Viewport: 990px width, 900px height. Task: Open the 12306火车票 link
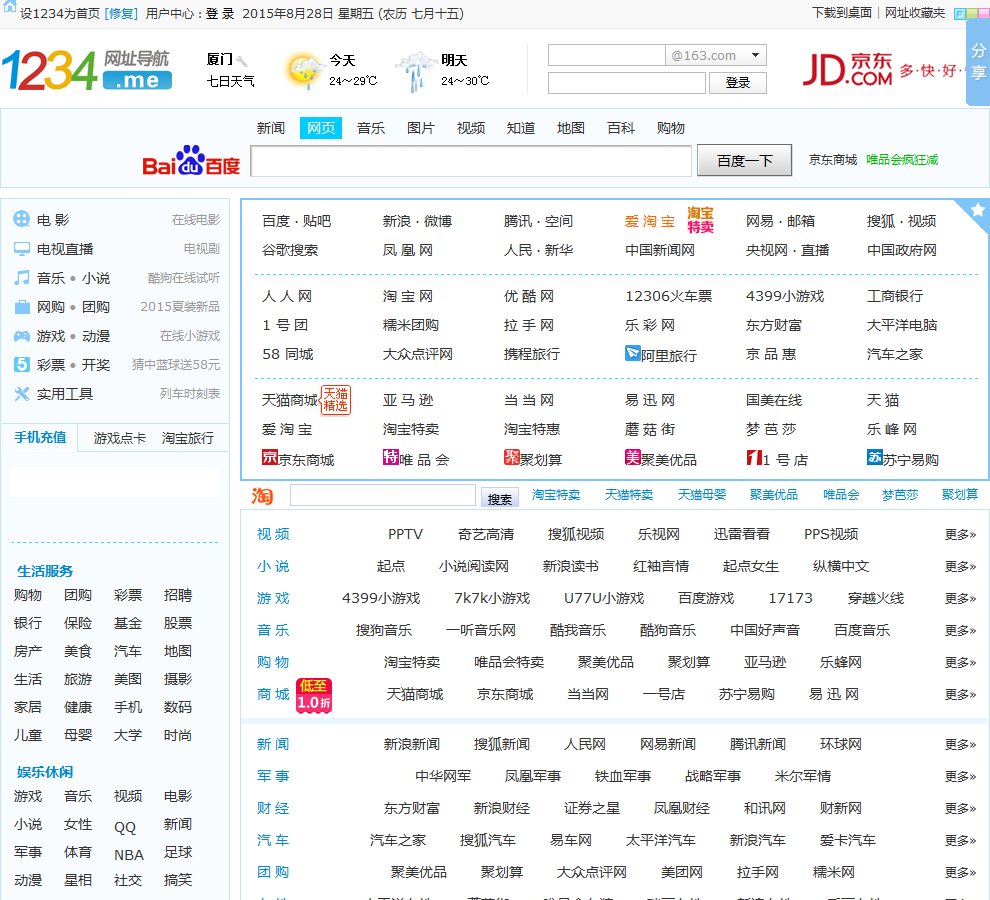coord(668,296)
